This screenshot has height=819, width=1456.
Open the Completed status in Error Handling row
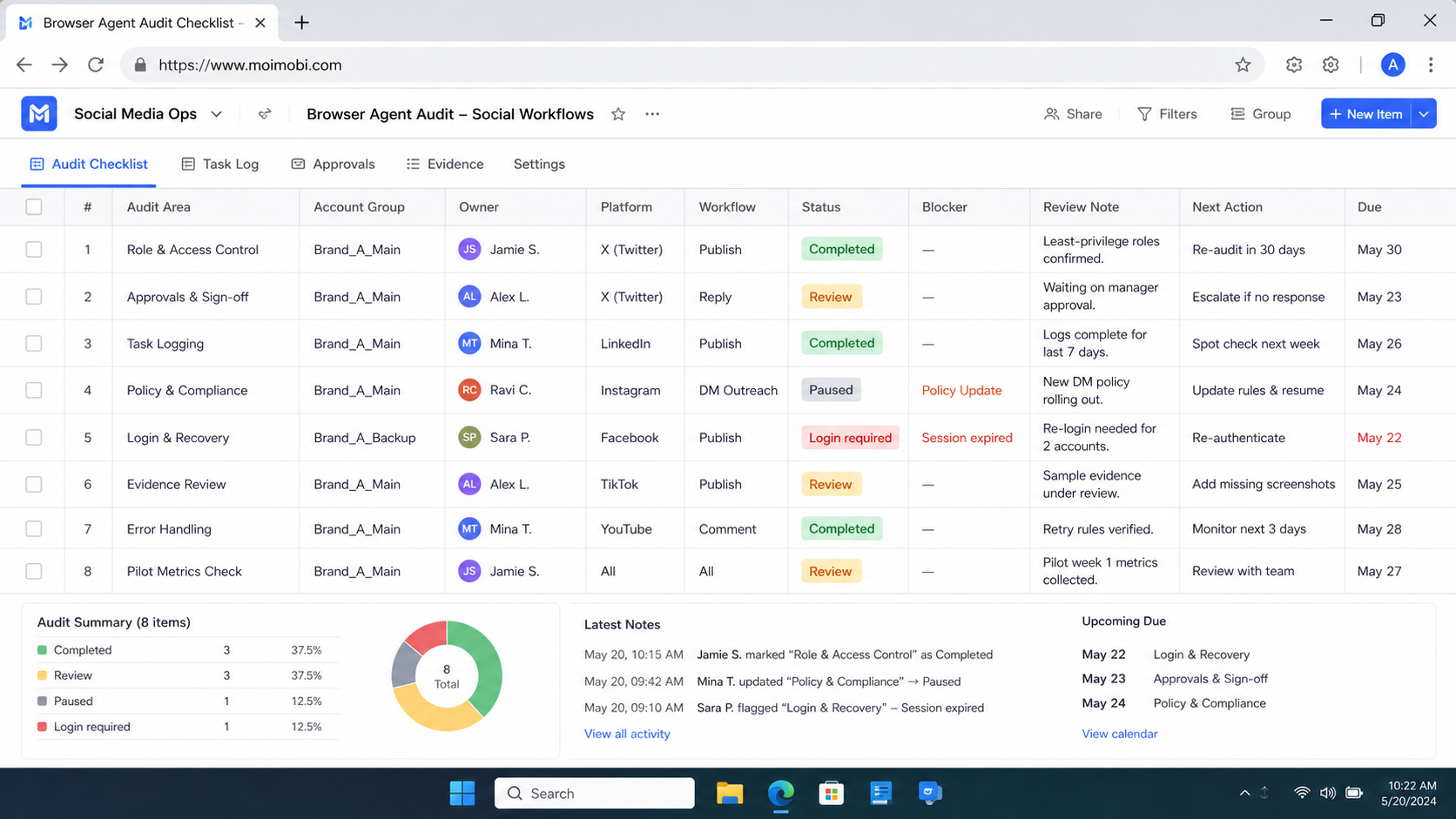[x=841, y=528]
